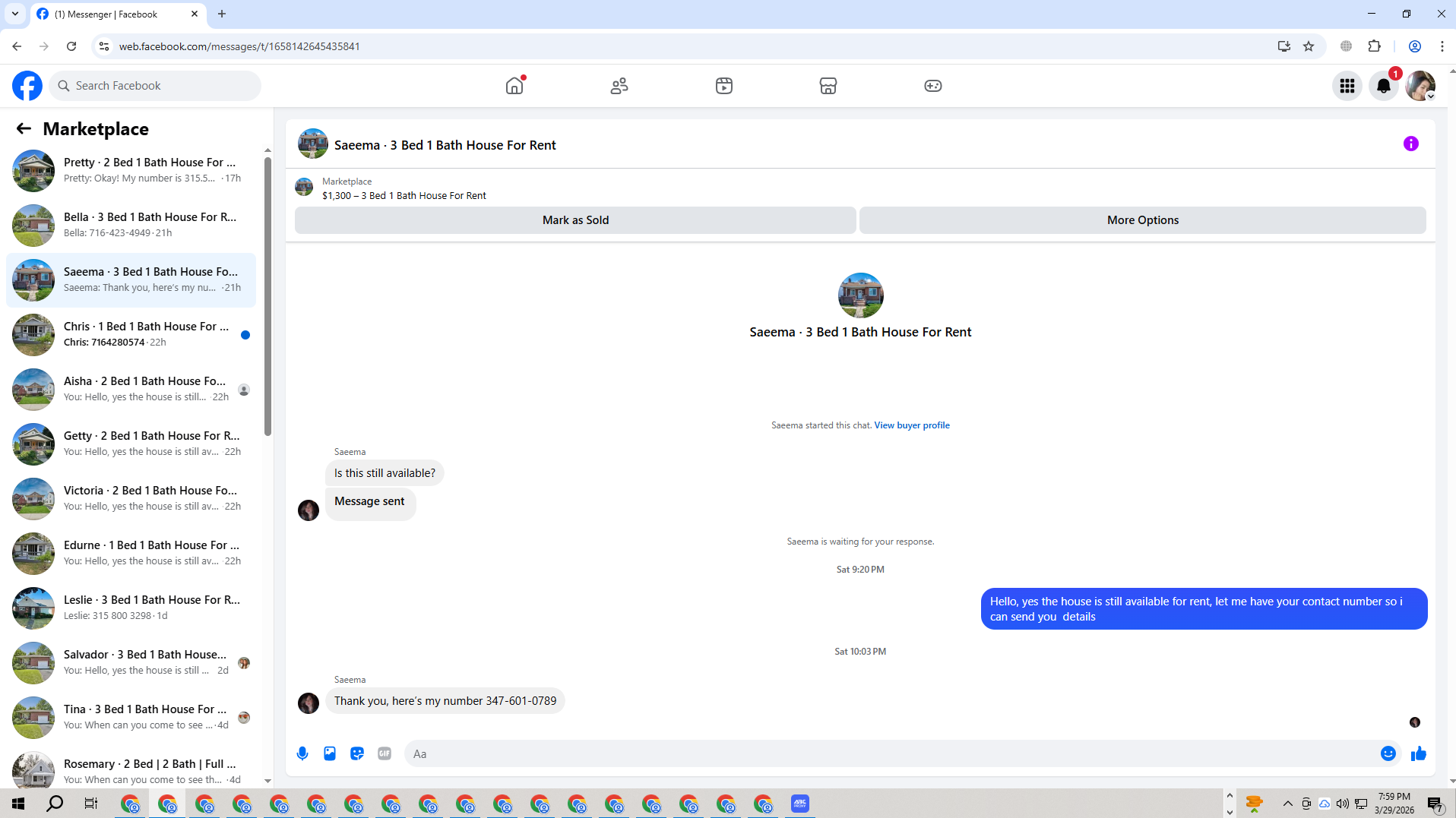Screen dimensions: 1456x818
Task: Open Aisha's 2 Bed 1 Bath conversation
Action: [x=131, y=390]
